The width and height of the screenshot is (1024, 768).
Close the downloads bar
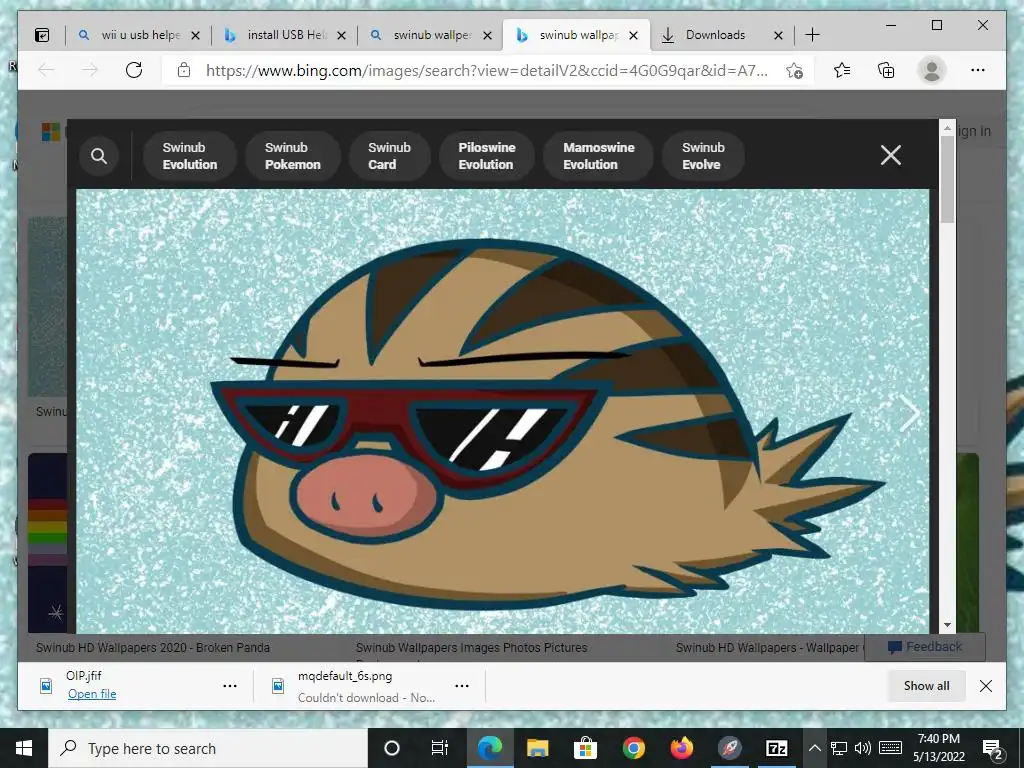point(986,686)
